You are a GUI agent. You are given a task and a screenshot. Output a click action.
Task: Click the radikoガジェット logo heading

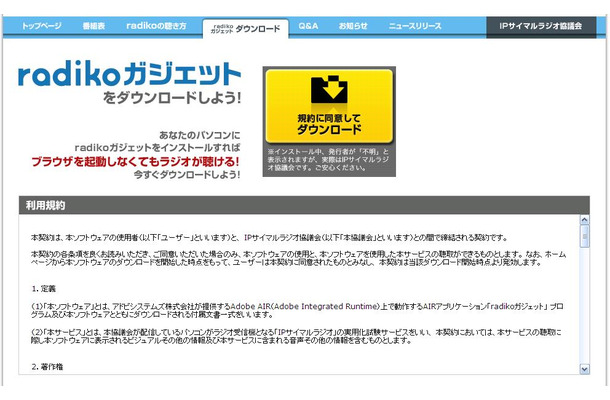point(129,74)
